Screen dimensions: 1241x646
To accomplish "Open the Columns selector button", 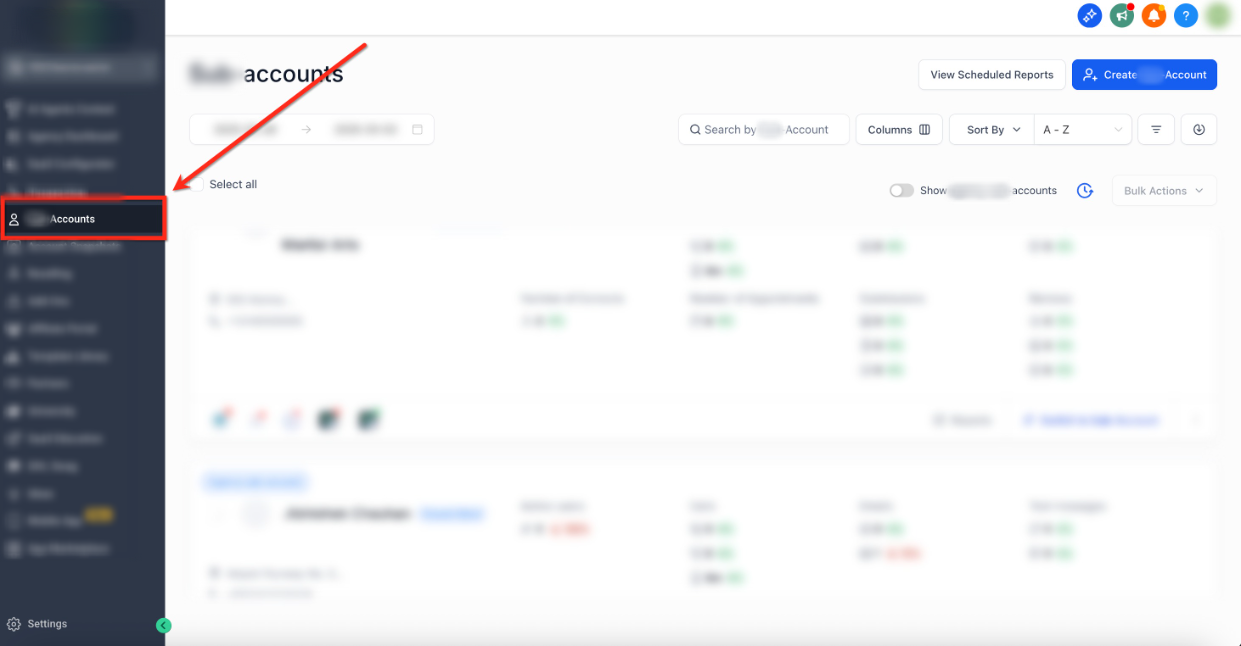I will (x=899, y=129).
